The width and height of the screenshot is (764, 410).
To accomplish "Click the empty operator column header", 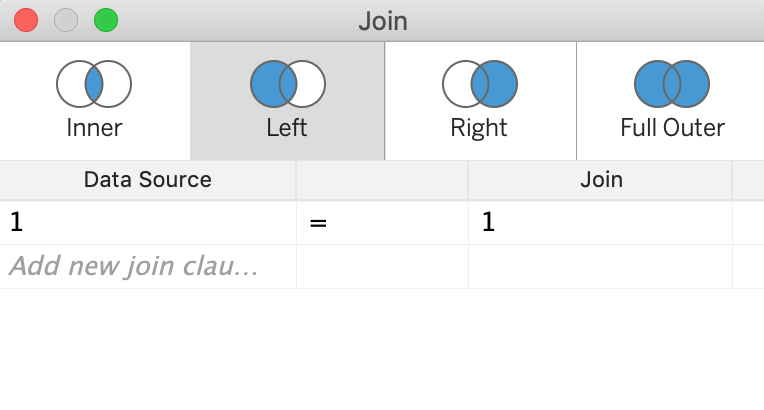I will (382, 180).
